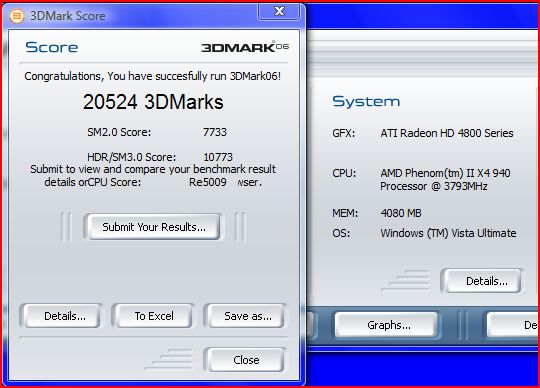540x388 pixels.
Task: Click the 3DMark06 logo
Action: point(245,47)
